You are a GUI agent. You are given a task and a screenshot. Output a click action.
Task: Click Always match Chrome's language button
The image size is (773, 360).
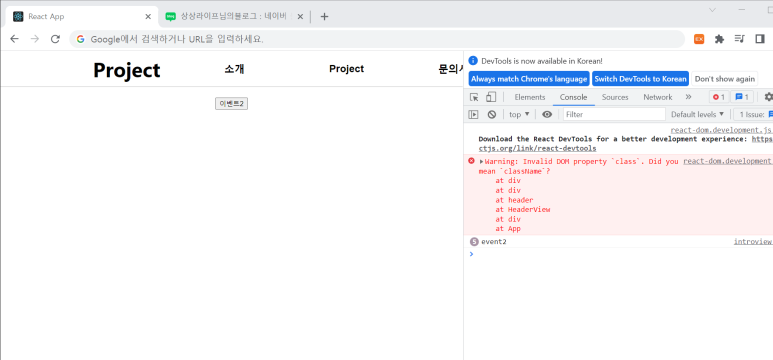529,79
